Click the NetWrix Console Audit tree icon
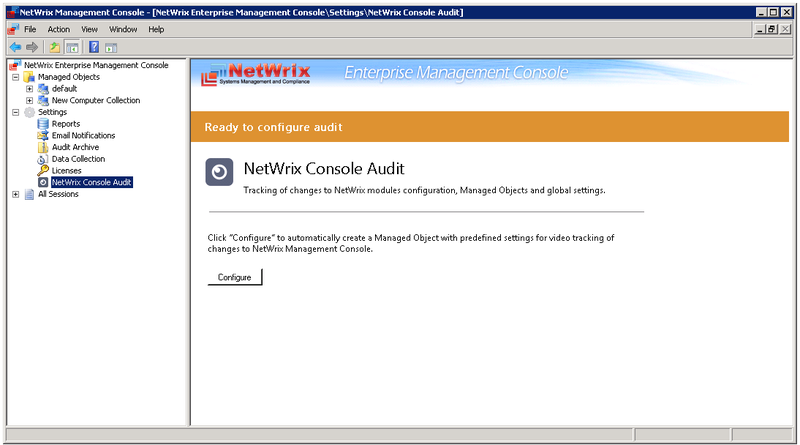800x445 pixels. (43, 182)
